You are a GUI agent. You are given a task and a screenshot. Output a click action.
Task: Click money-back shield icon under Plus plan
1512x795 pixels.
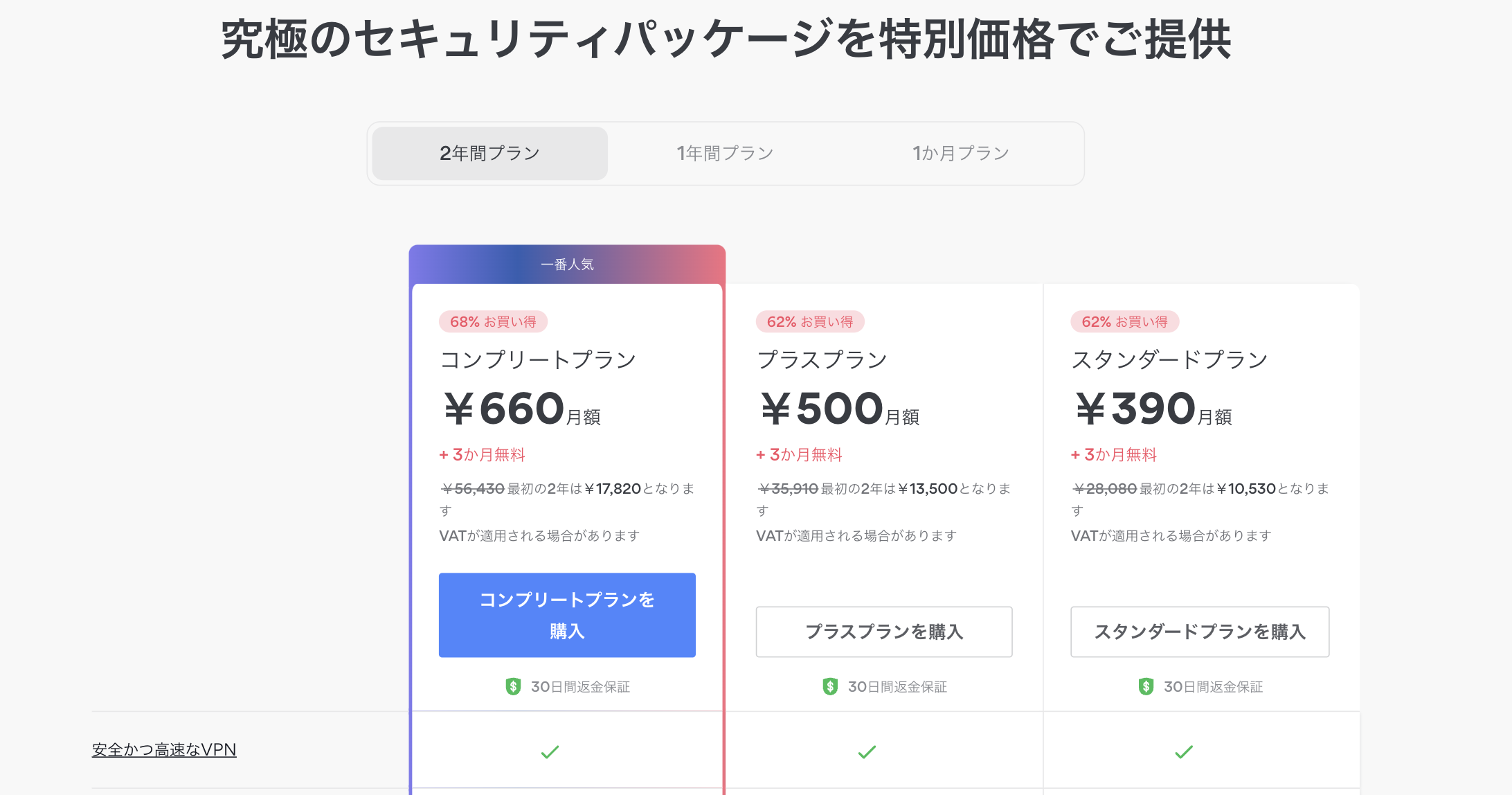tap(830, 686)
